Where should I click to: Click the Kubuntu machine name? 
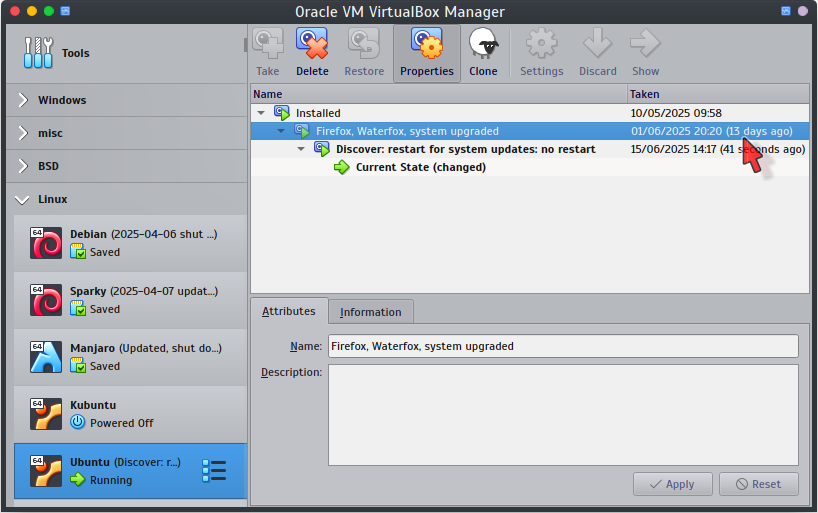coord(93,405)
